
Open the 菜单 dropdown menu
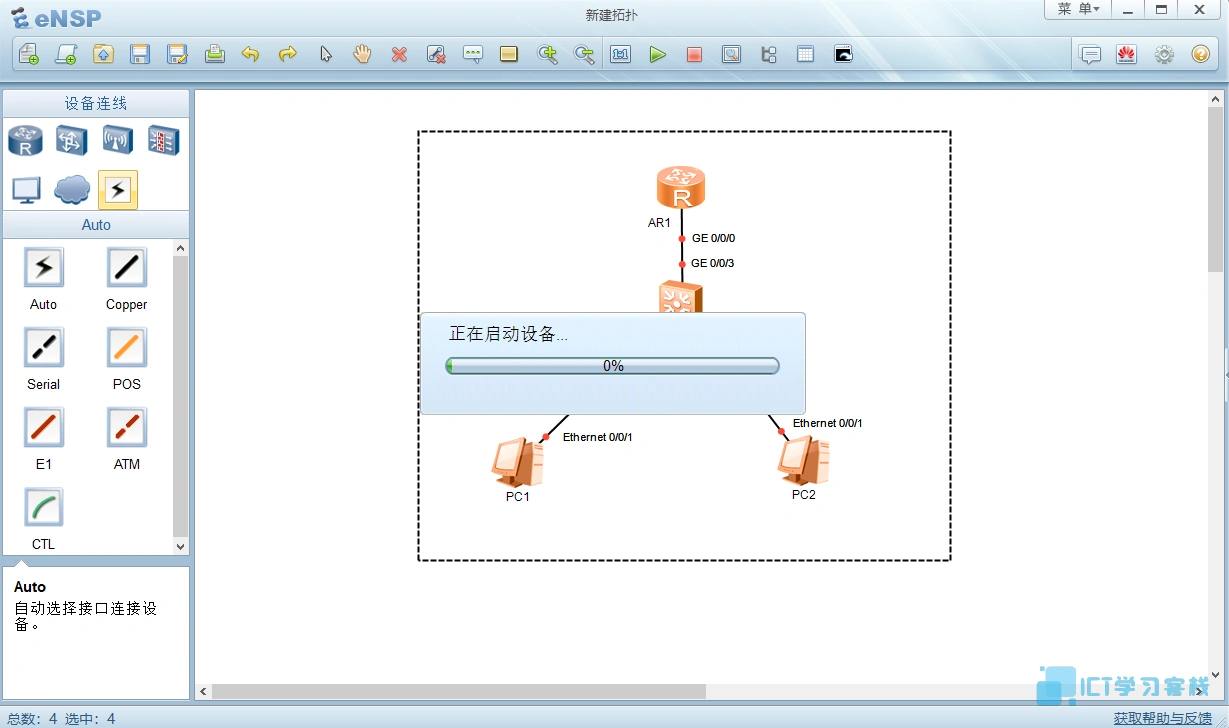(1079, 9)
